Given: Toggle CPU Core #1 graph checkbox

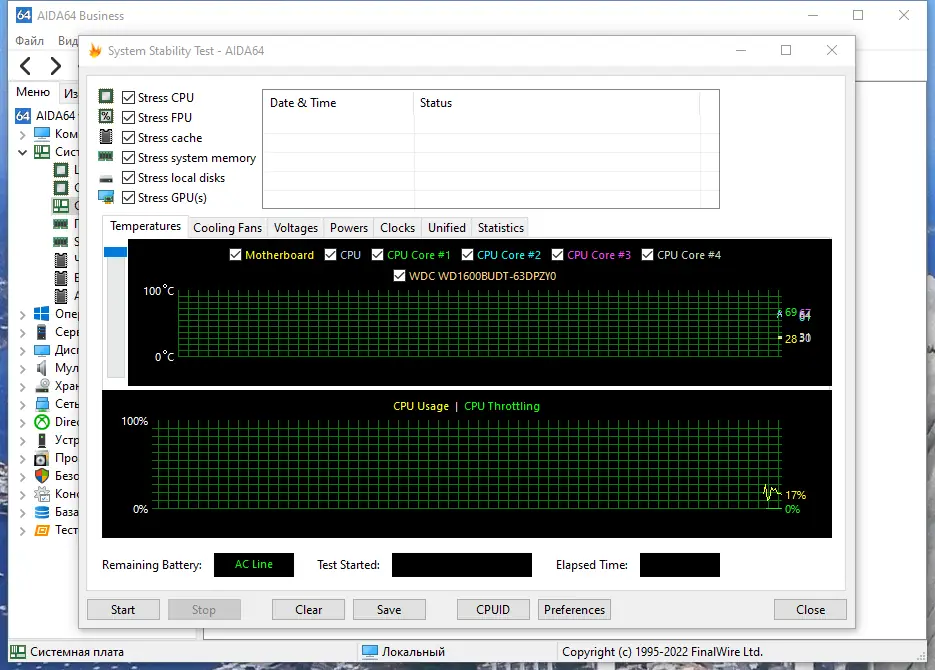Looking at the screenshot, I should coord(377,255).
